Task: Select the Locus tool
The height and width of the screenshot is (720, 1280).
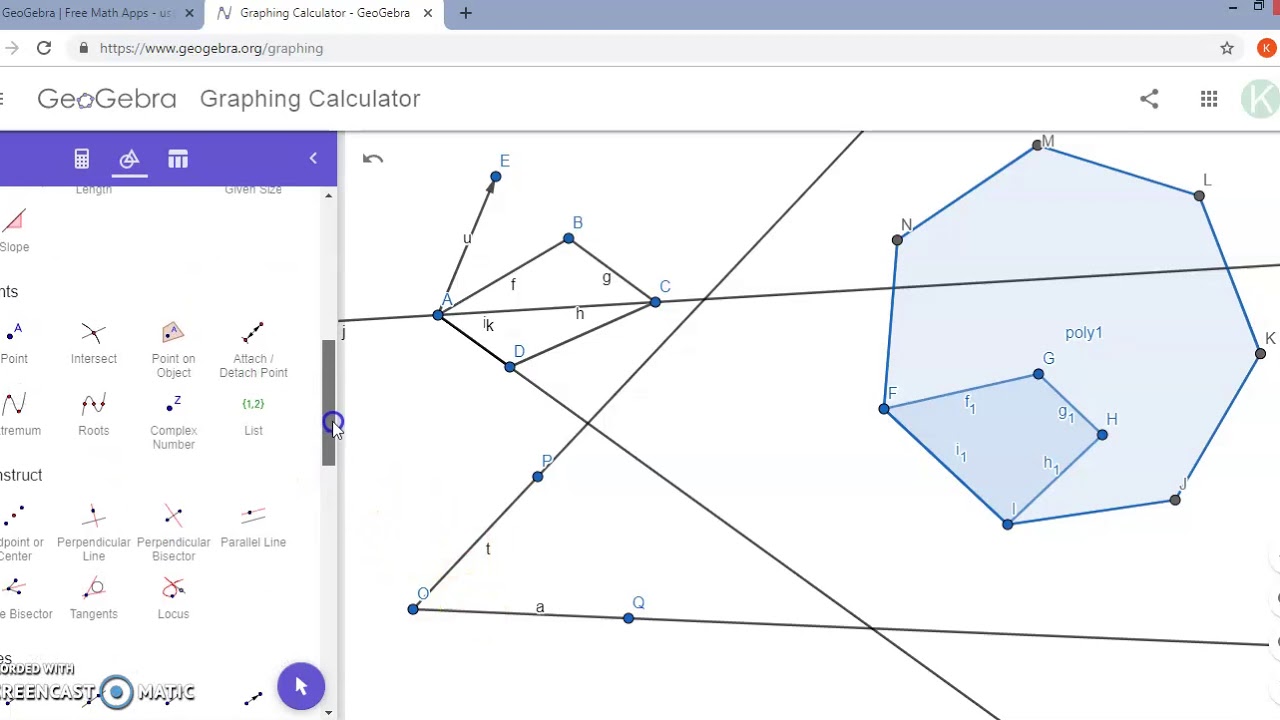Action: pyautogui.click(x=173, y=598)
